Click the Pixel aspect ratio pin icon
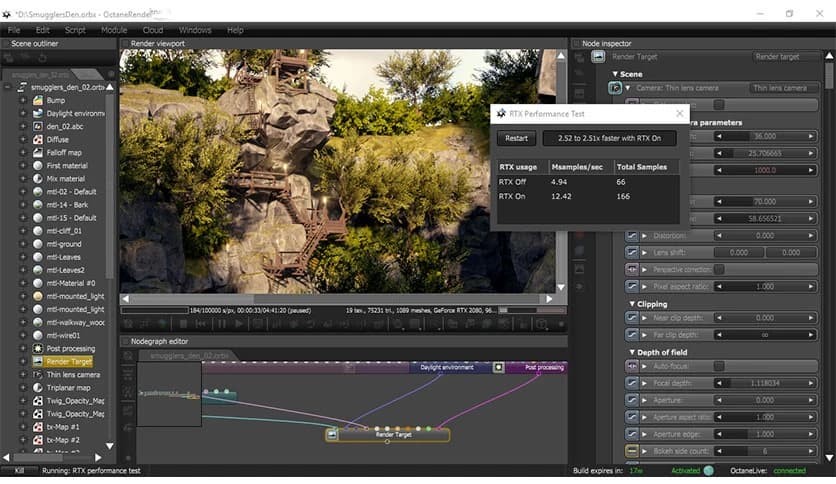The width and height of the screenshot is (836, 484). tap(632, 286)
